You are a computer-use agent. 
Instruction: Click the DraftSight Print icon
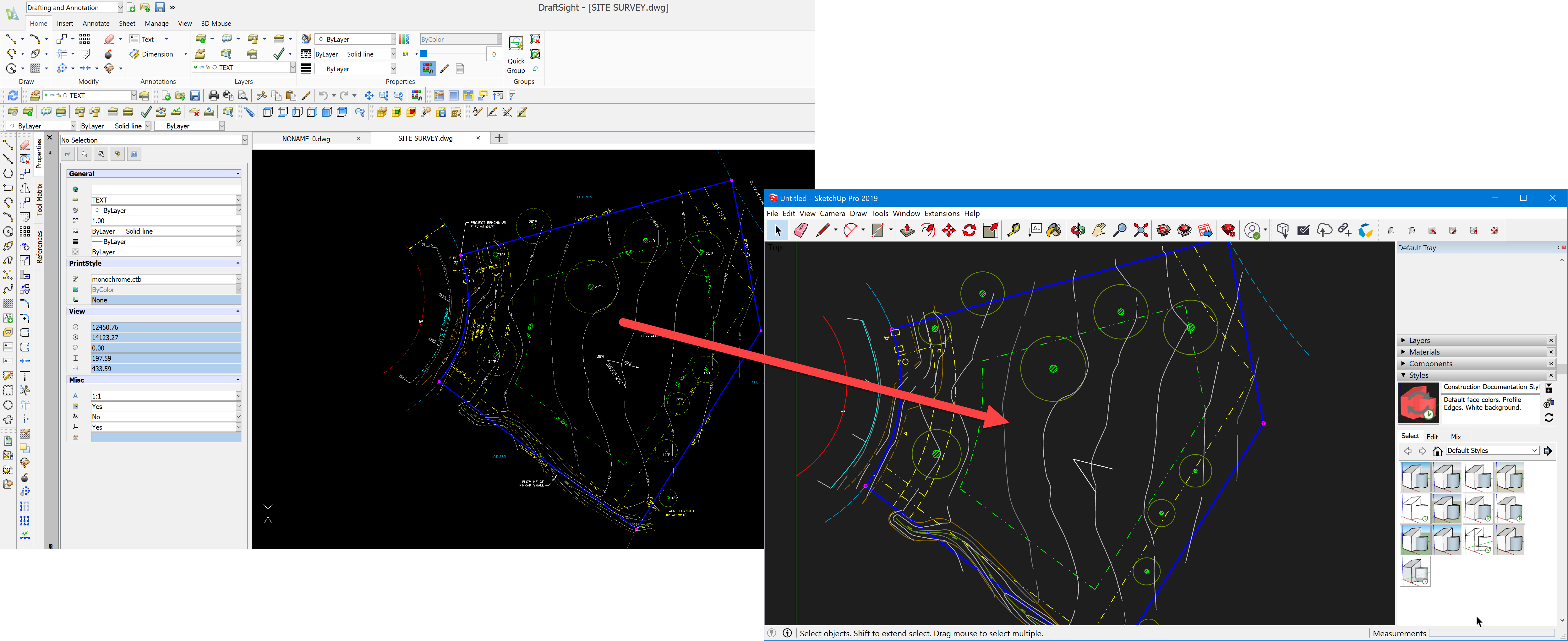(213, 95)
